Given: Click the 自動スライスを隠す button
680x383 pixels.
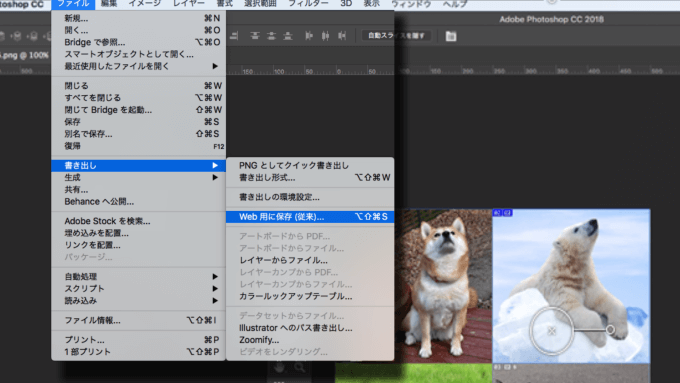Looking at the screenshot, I should pyautogui.click(x=396, y=36).
